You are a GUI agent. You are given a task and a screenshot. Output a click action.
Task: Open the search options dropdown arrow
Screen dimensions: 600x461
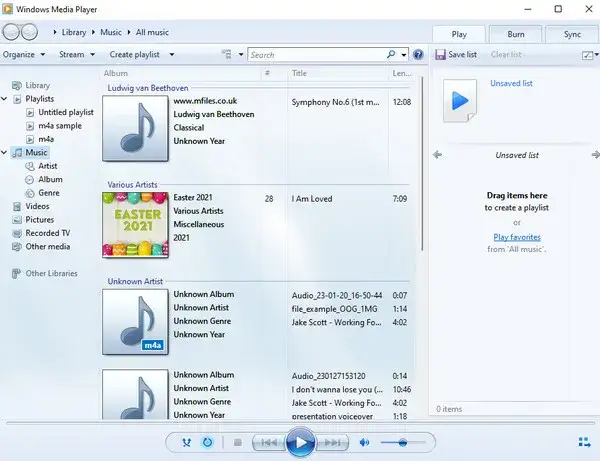[404, 55]
